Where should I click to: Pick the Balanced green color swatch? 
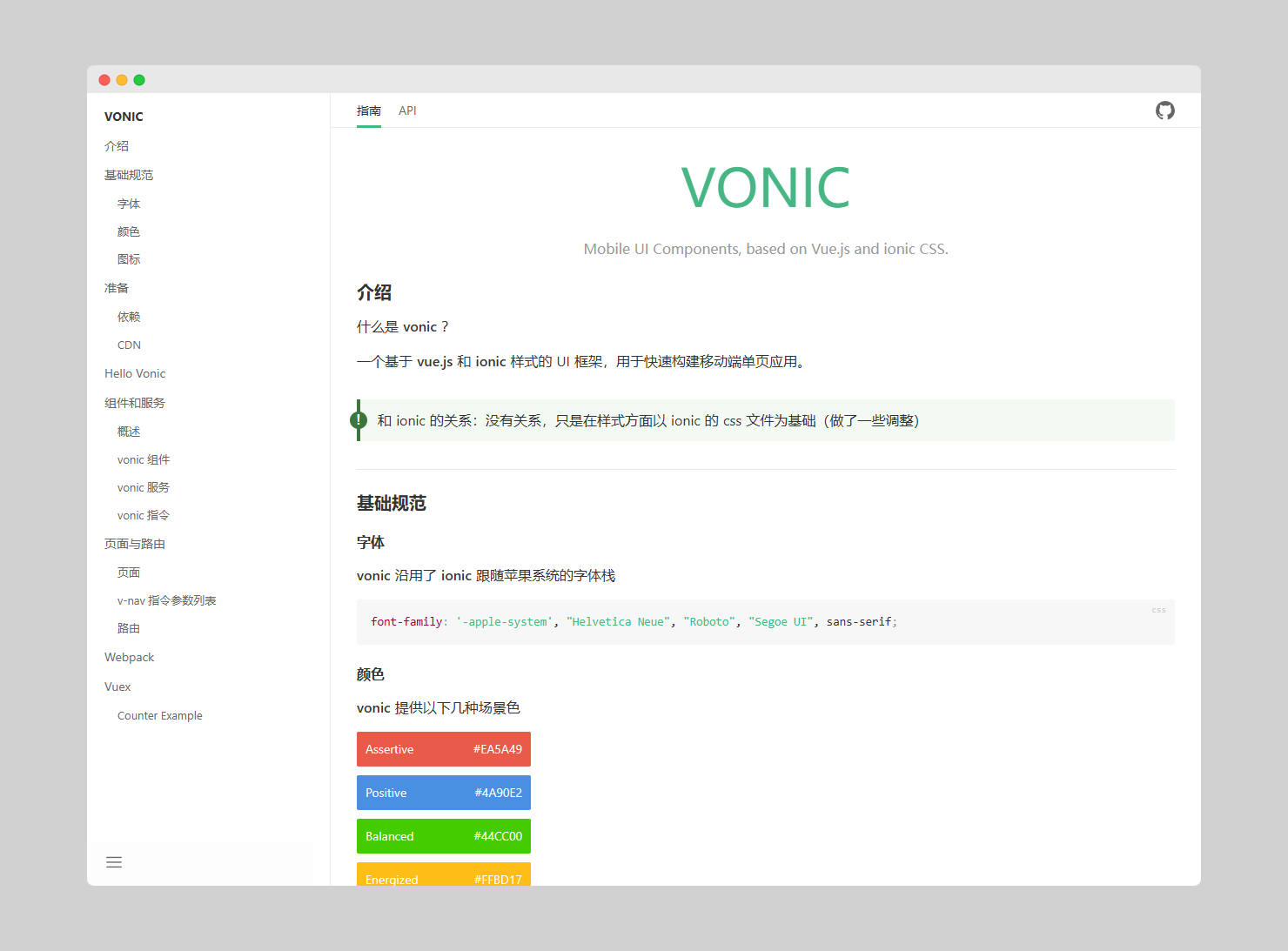(x=444, y=836)
